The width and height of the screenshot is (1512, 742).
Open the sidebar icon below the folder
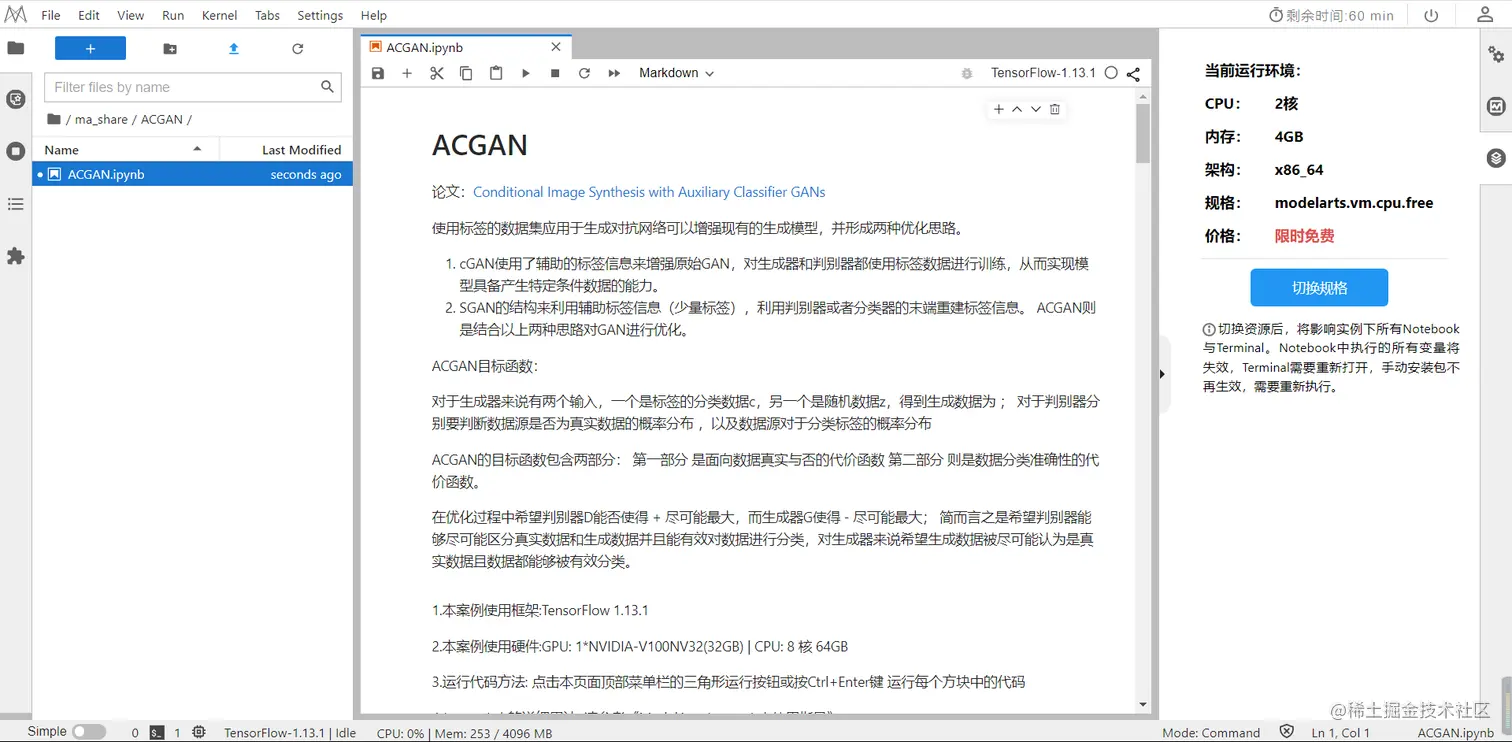coord(15,99)
